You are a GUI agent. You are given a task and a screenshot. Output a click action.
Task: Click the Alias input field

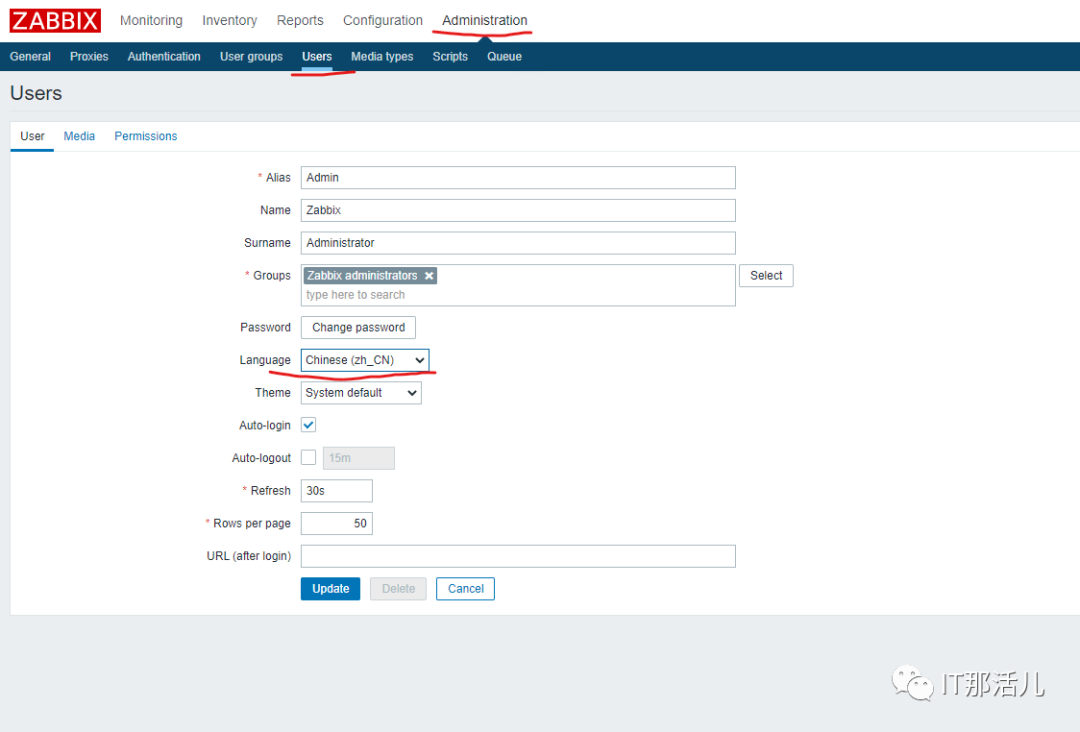[x=518, y=178]
